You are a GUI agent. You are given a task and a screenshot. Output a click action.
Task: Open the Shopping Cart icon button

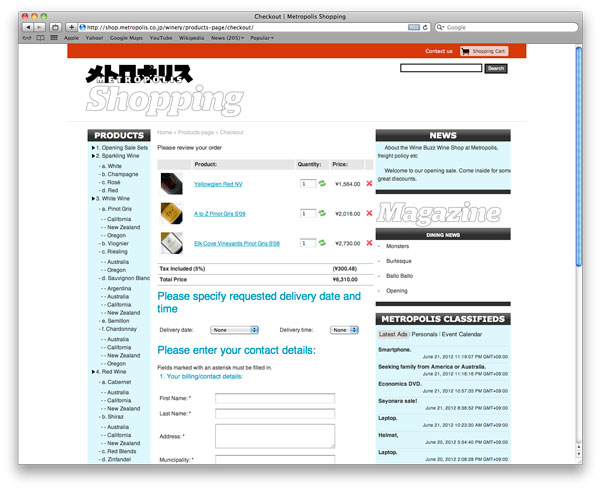click(x=484, y=51)
